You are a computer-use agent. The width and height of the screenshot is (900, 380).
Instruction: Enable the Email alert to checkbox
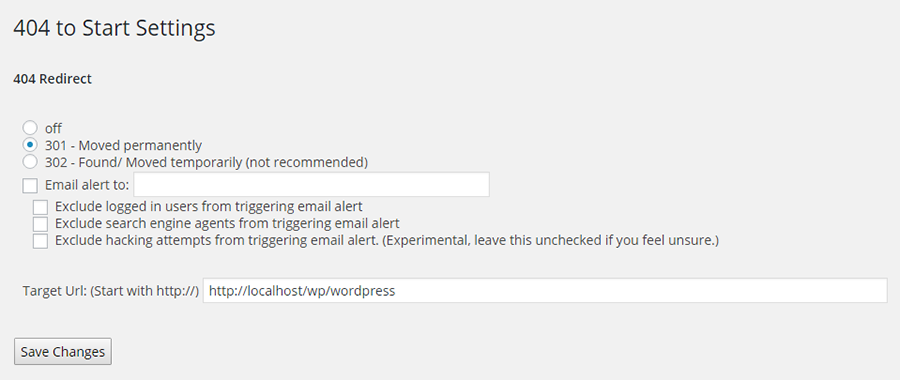[30, 185]
